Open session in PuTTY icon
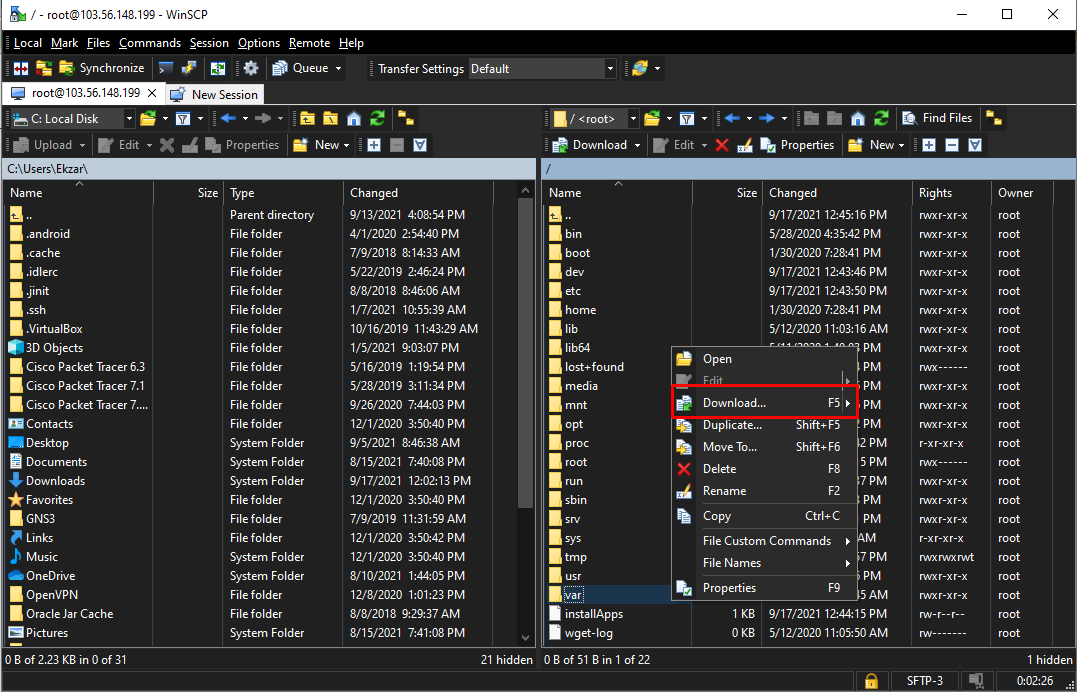This screenshot has height=692, width=1077. click(x=189, y=68)
